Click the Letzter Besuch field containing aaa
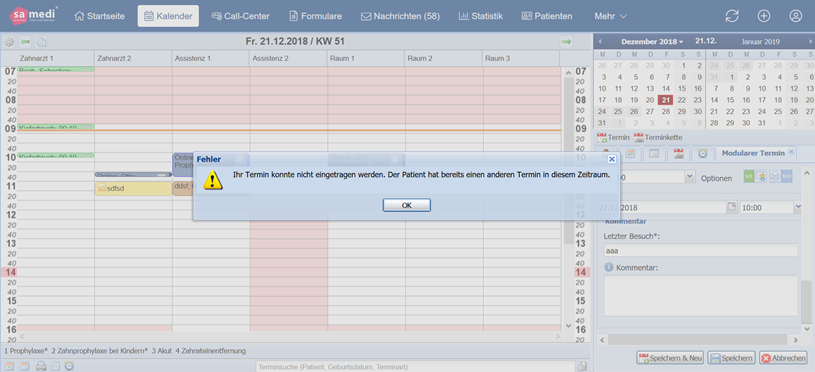 [x=700, y=250]
